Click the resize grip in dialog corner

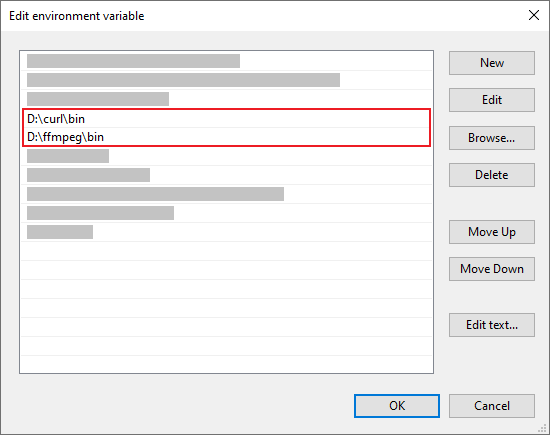pos(543,428)
